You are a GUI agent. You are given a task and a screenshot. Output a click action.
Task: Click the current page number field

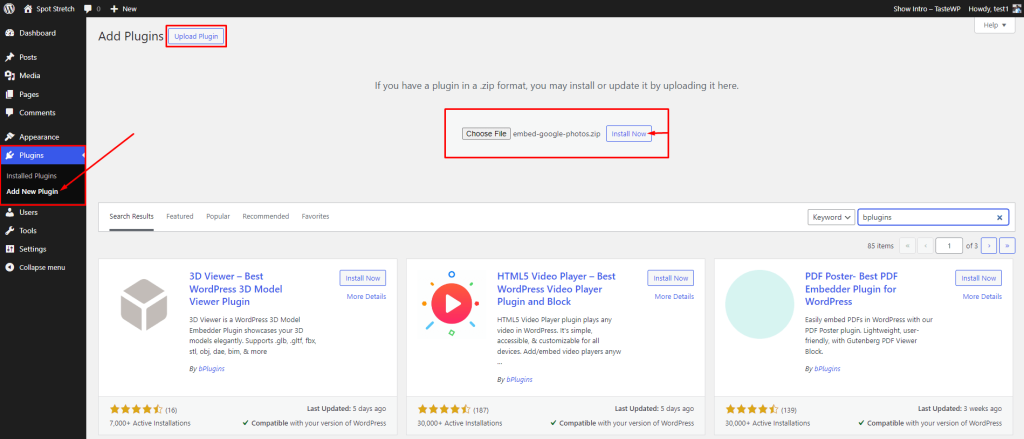tap(950, 246)
